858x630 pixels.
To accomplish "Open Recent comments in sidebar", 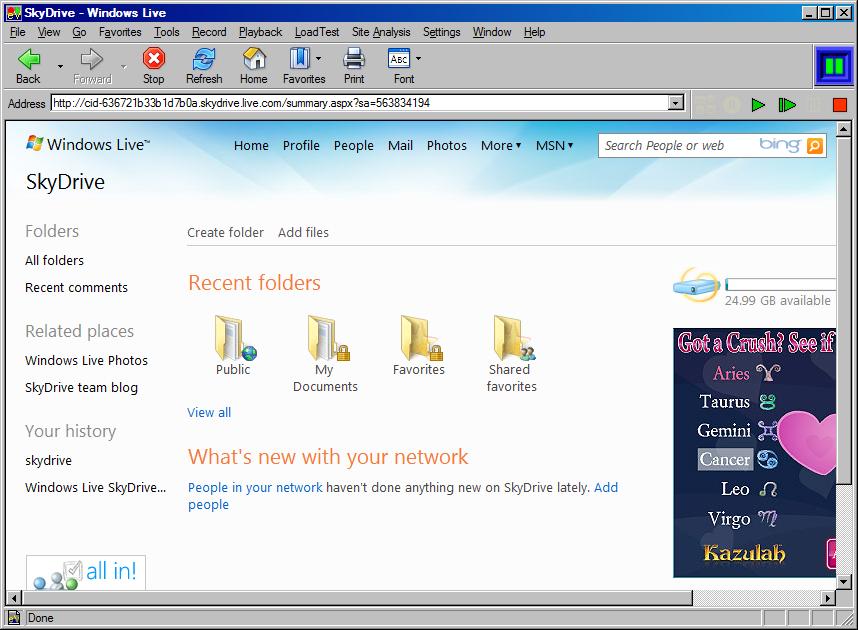I will coord(76,288).
